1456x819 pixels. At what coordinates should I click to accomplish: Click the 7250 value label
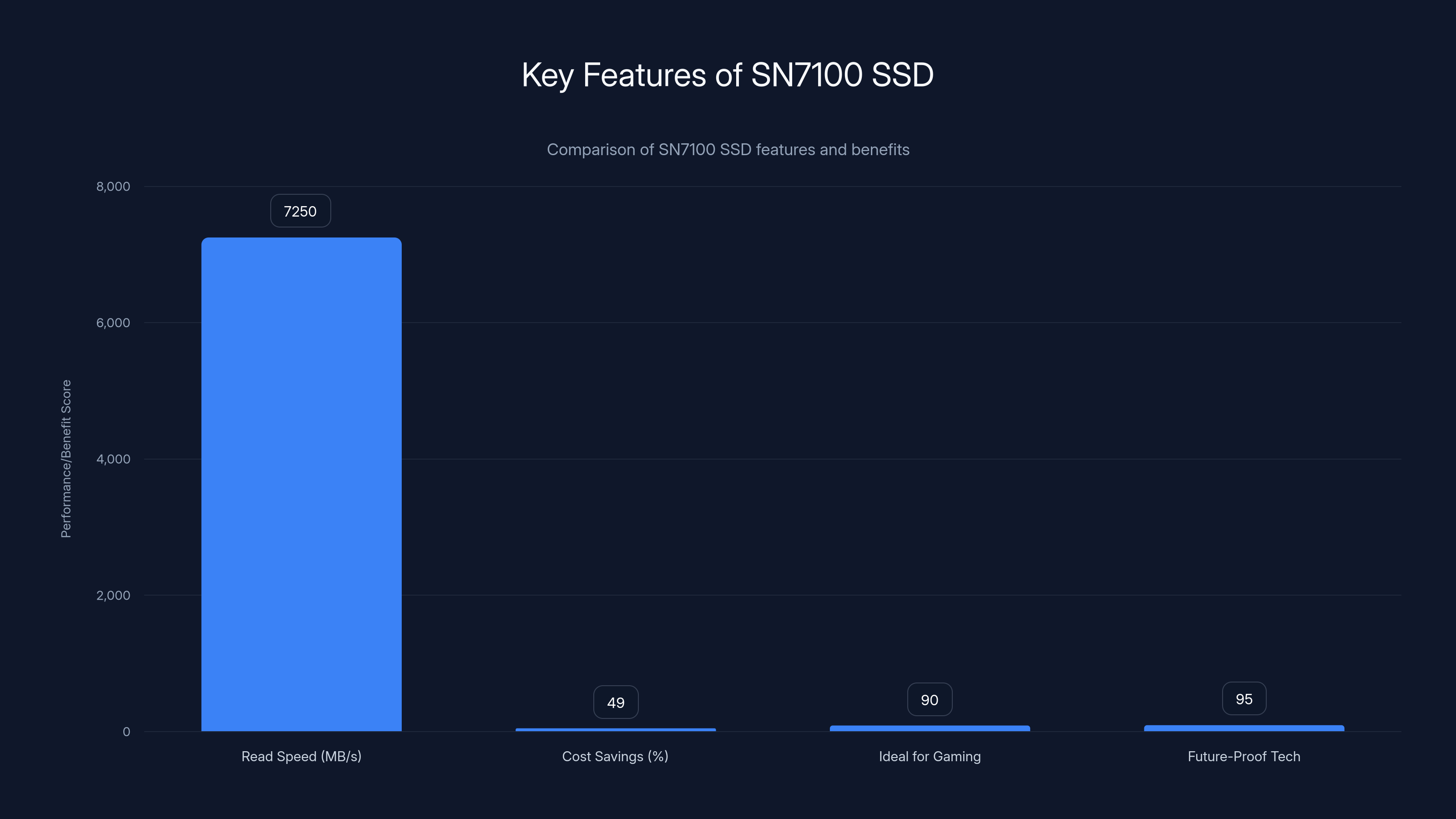[300, 211]
